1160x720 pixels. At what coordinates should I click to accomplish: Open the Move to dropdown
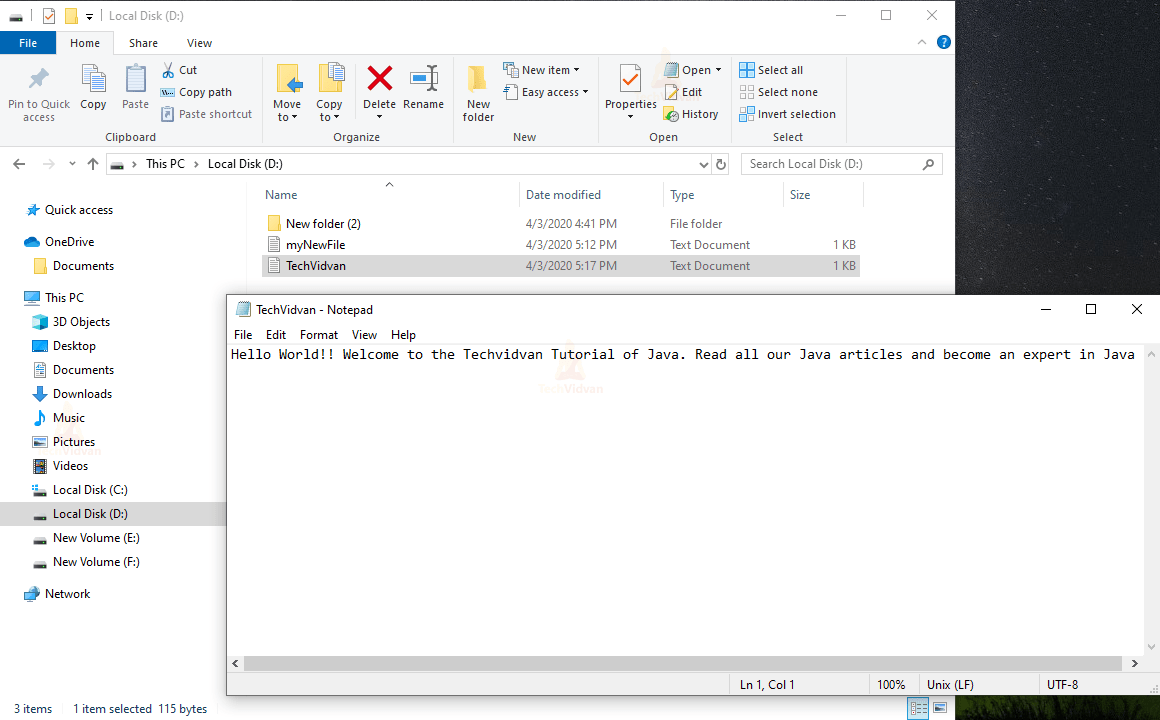coord(288,92)
